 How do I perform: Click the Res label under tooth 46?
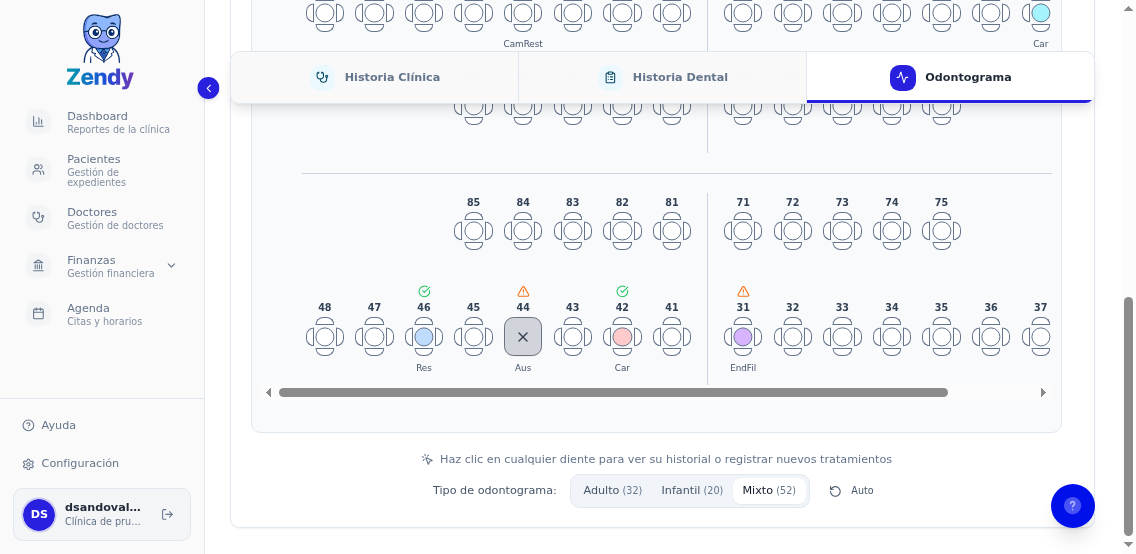(424, 368)
